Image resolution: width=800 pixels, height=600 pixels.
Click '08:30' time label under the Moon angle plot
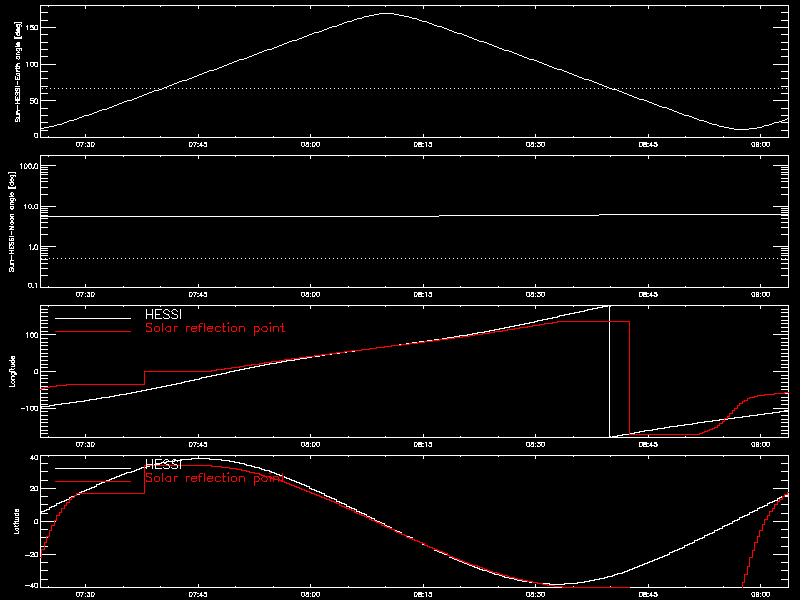pyautogui.click(x=535, y=294)
